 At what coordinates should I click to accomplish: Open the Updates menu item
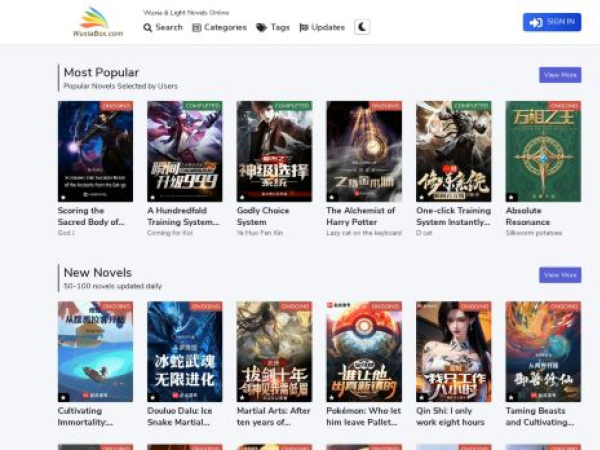click(328, 28)
